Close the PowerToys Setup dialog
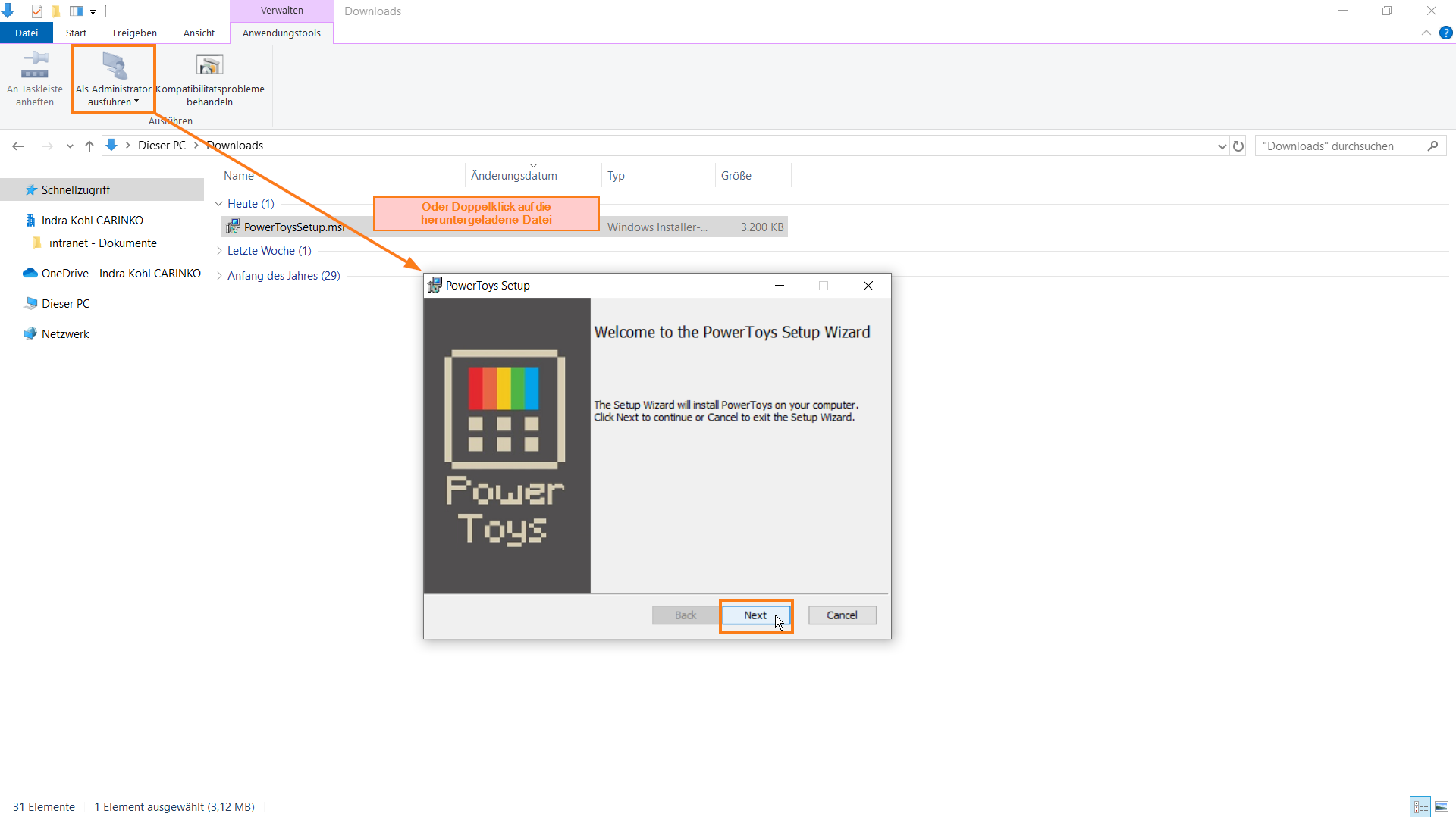 868,286
